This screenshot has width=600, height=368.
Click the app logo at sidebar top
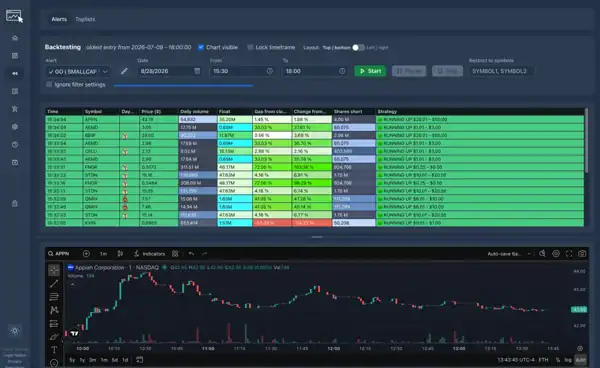[14, 16]
